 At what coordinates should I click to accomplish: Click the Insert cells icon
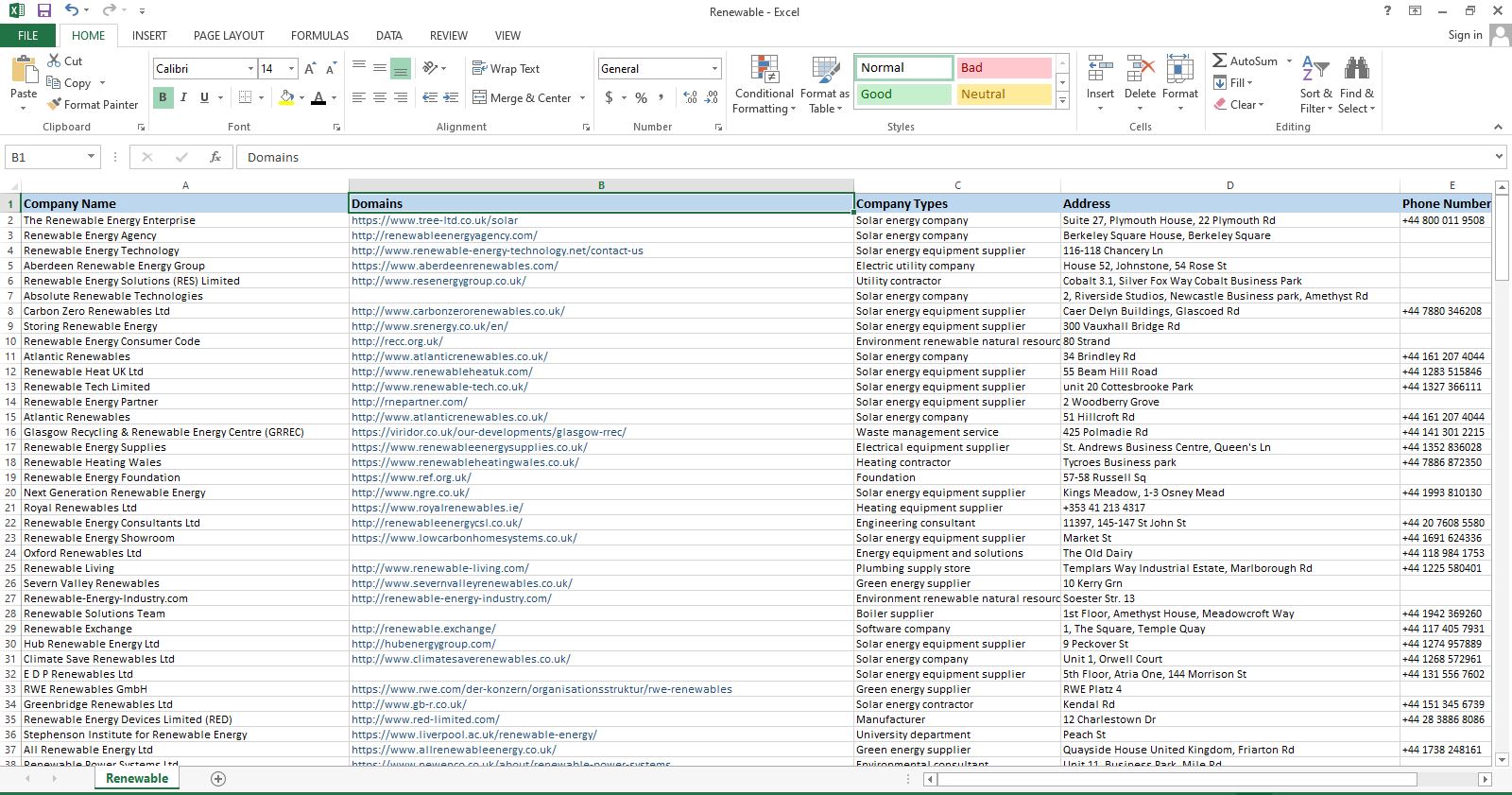pyautogui.click(x=1100, y=71)
